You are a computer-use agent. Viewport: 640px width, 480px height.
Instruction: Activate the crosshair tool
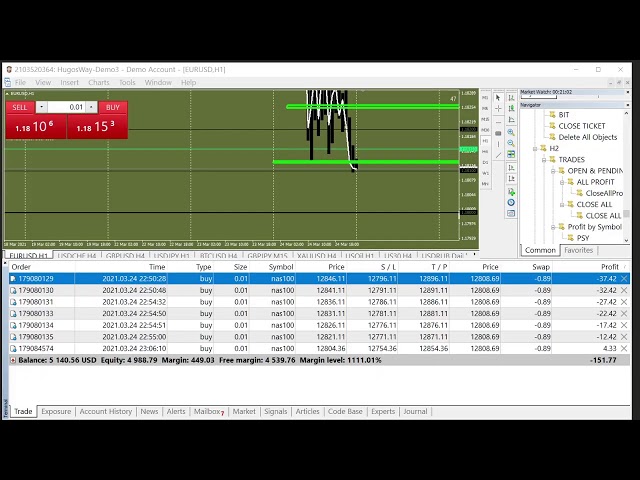point(499,108)
